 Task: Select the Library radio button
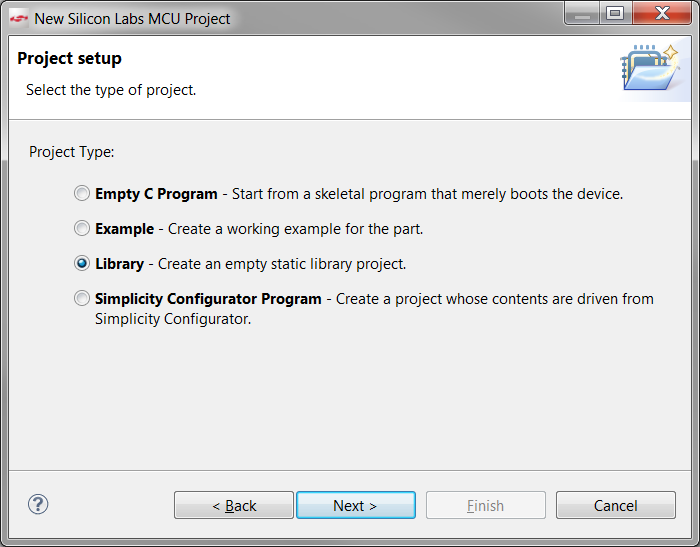(82, 263)
